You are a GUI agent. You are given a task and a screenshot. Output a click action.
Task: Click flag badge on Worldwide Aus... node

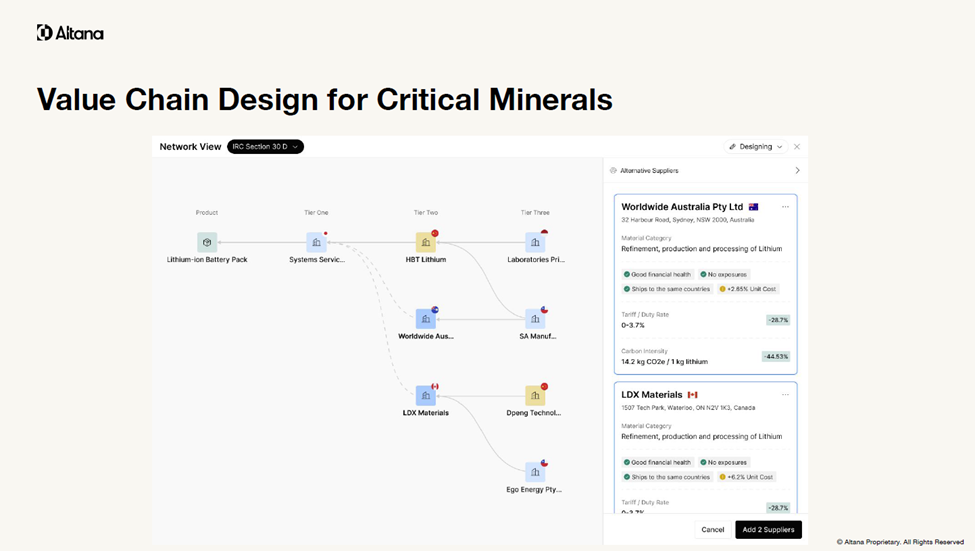click(x=435, y=309)
